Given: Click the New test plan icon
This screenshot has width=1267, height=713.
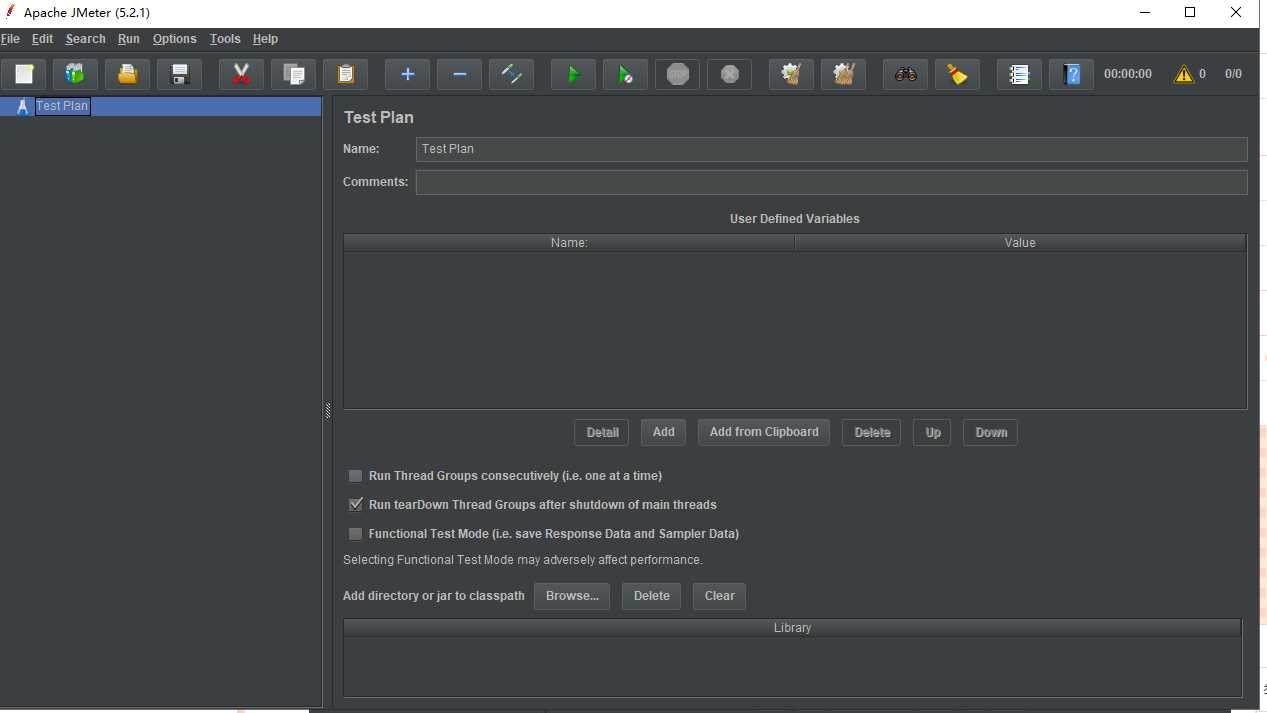Looking at the screenshot, I should (23, 74).
